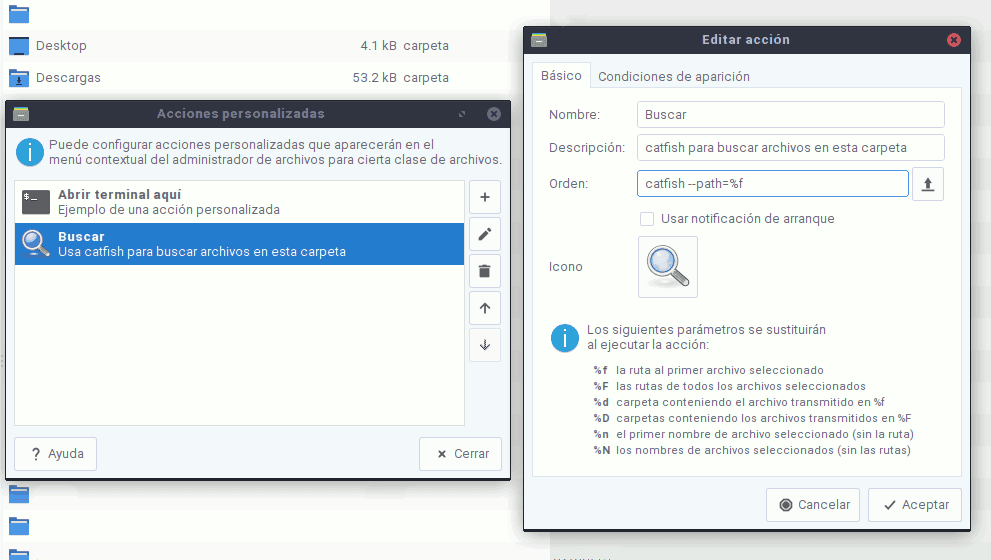Select the Básico tab
991x560 pixels.
pos(561,76)
